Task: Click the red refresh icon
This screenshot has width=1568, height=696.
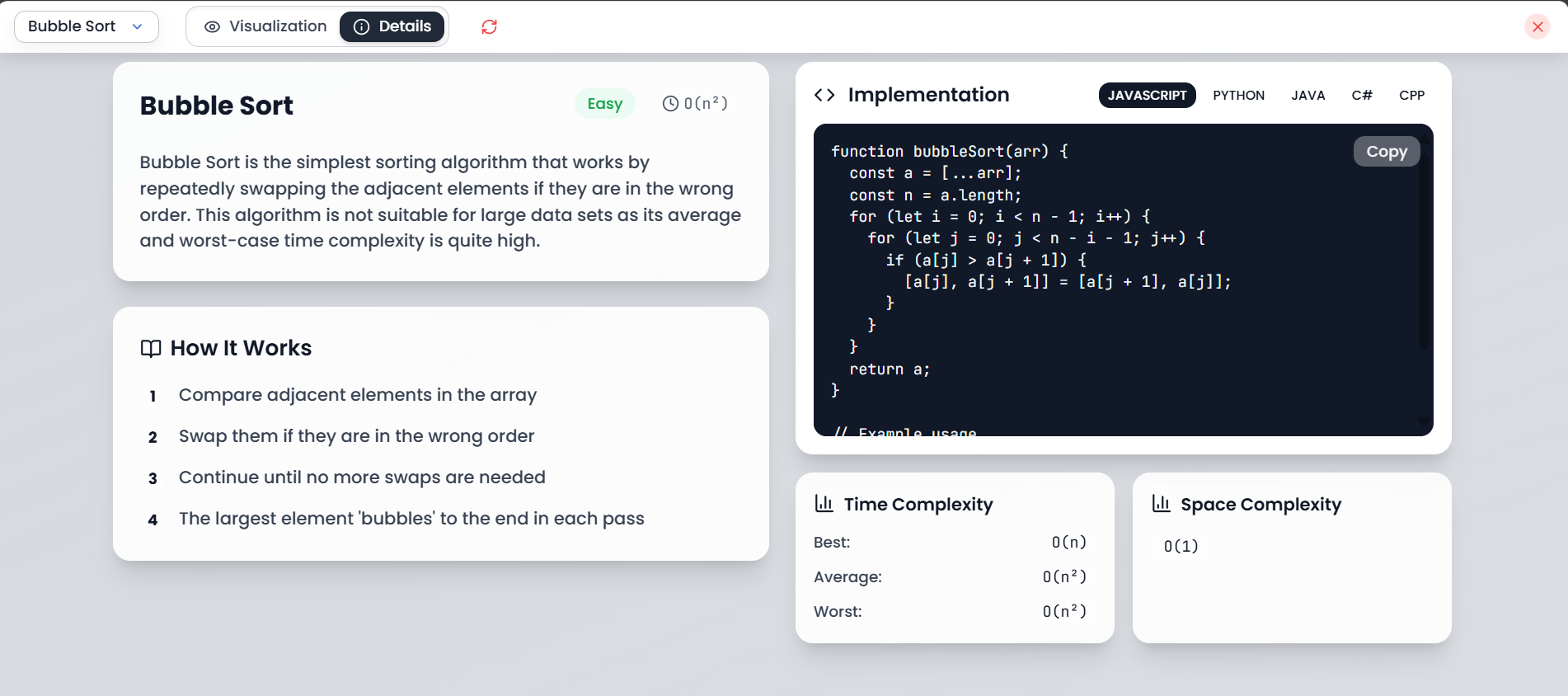Action: (x=489, y=27)
